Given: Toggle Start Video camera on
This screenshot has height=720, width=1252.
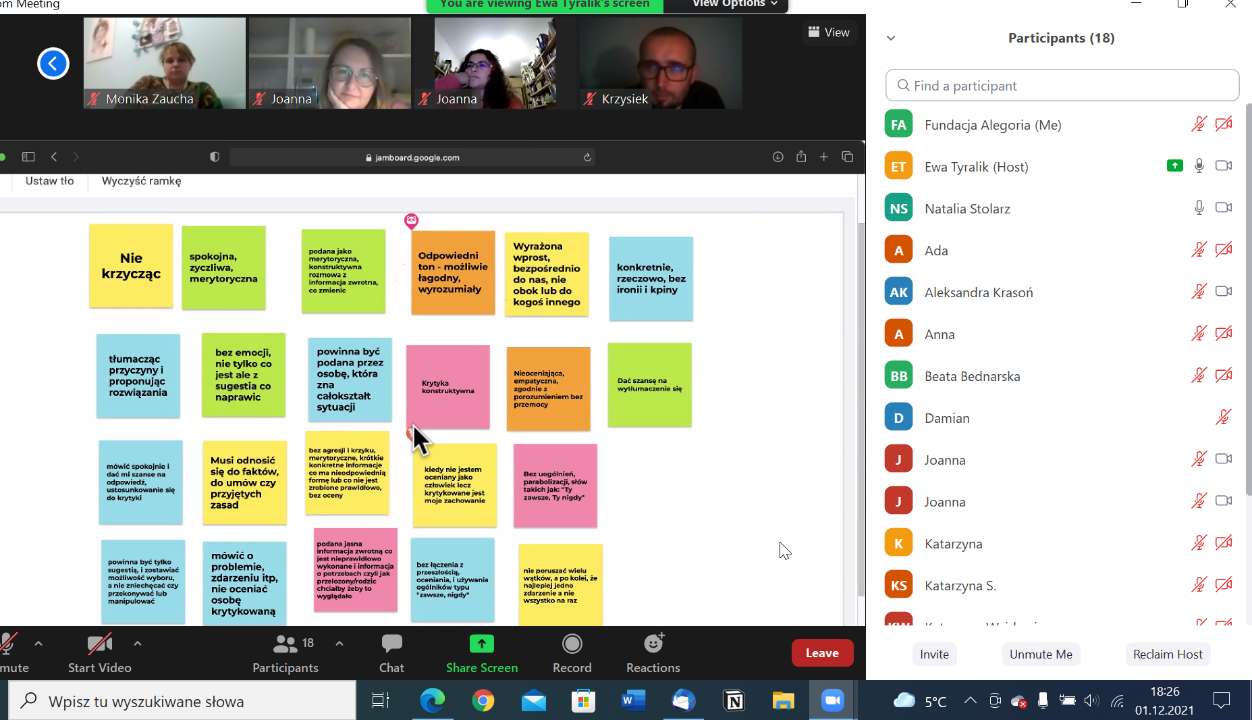Looking at the screenshot, I should (99, 645).
